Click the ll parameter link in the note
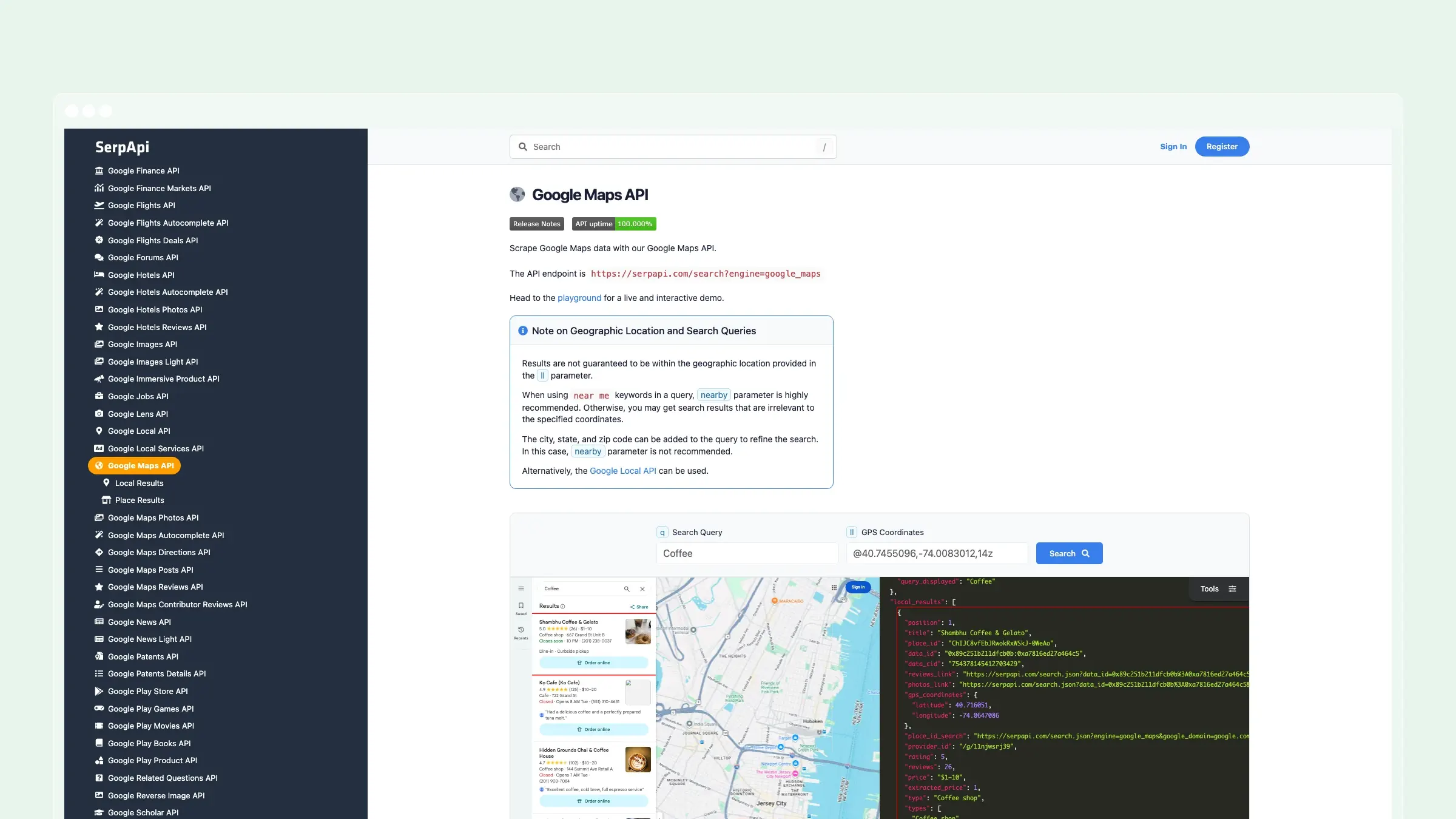 542,376
